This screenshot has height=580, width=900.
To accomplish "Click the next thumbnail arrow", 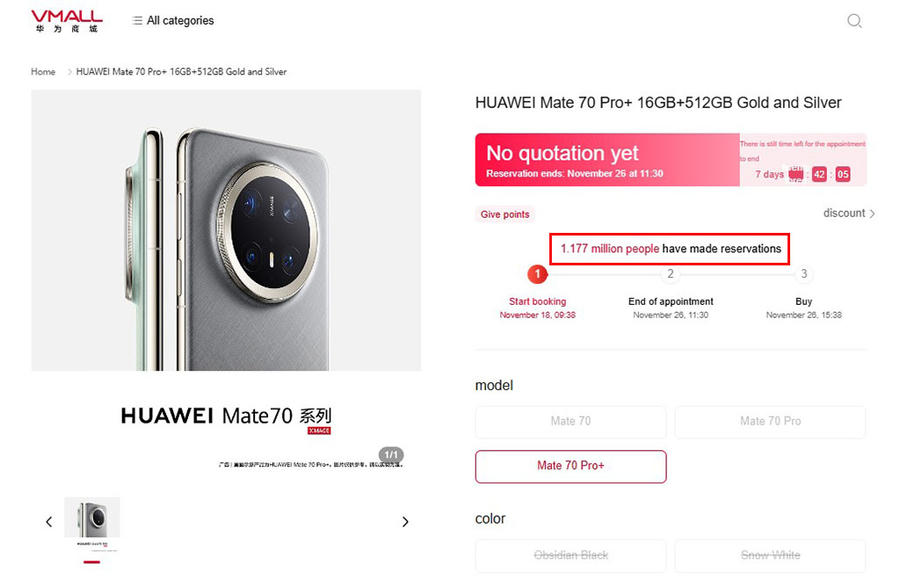I will pos(405,522).
